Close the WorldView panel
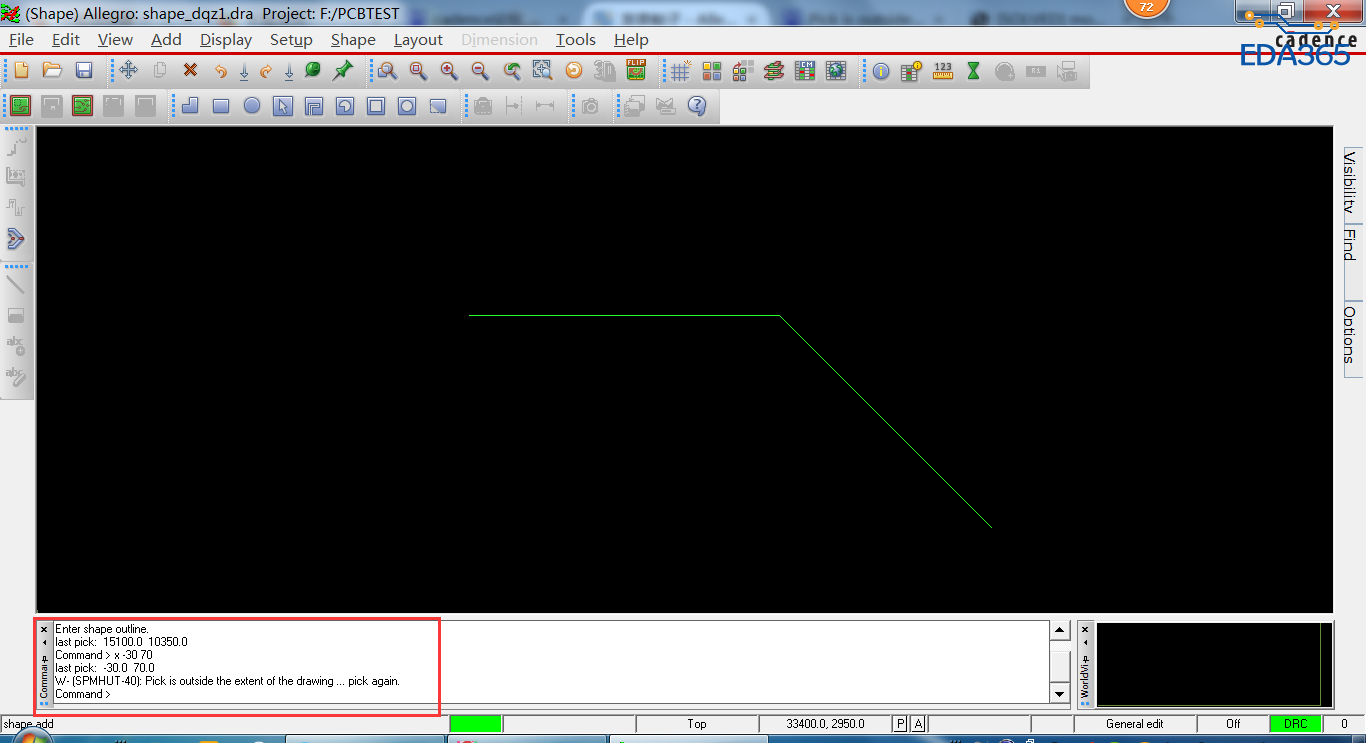This screenshot has height=743, width=1366. [1086, 630]
